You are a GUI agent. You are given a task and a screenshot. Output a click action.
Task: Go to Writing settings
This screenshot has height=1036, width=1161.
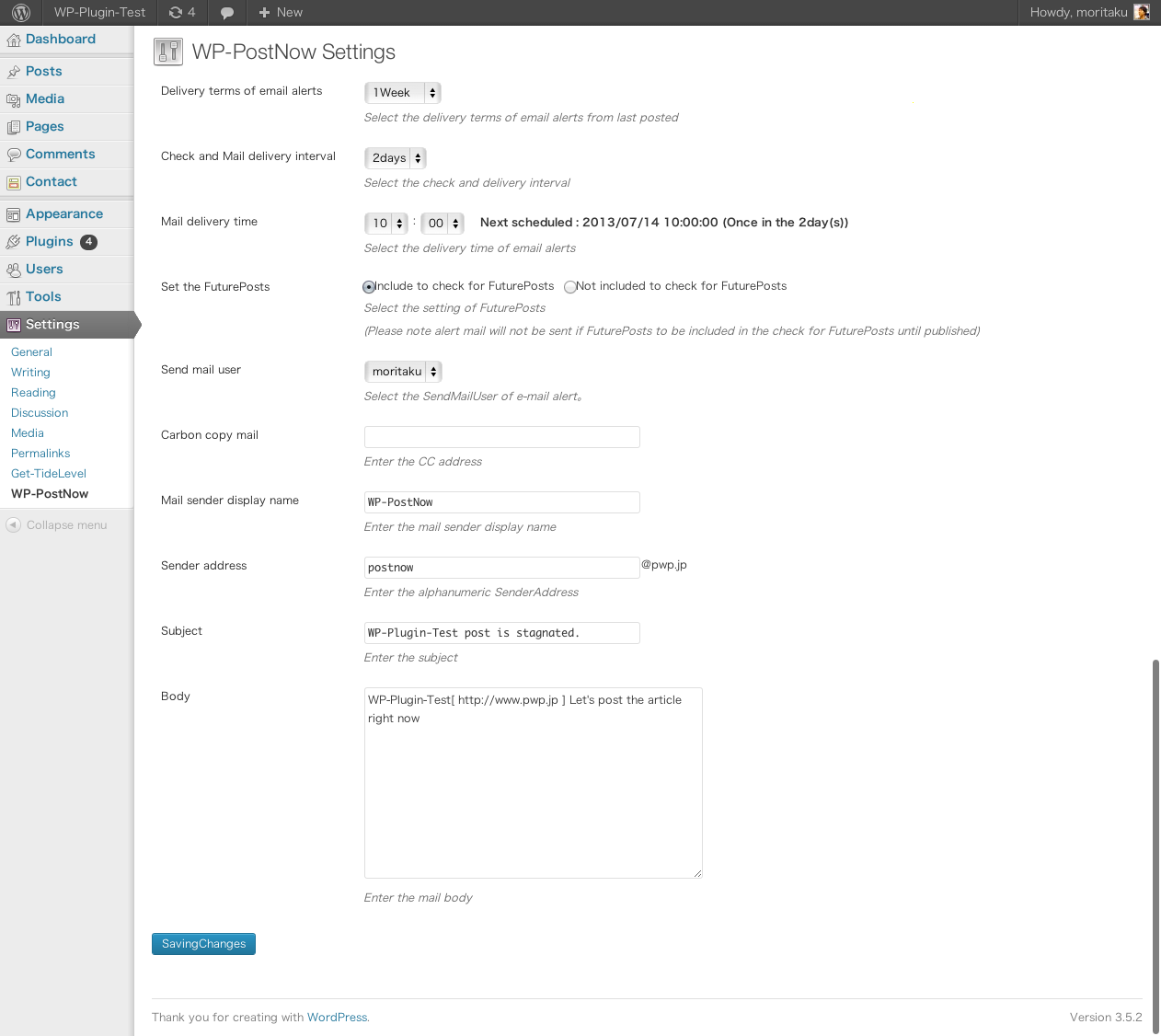pos(30,373)
